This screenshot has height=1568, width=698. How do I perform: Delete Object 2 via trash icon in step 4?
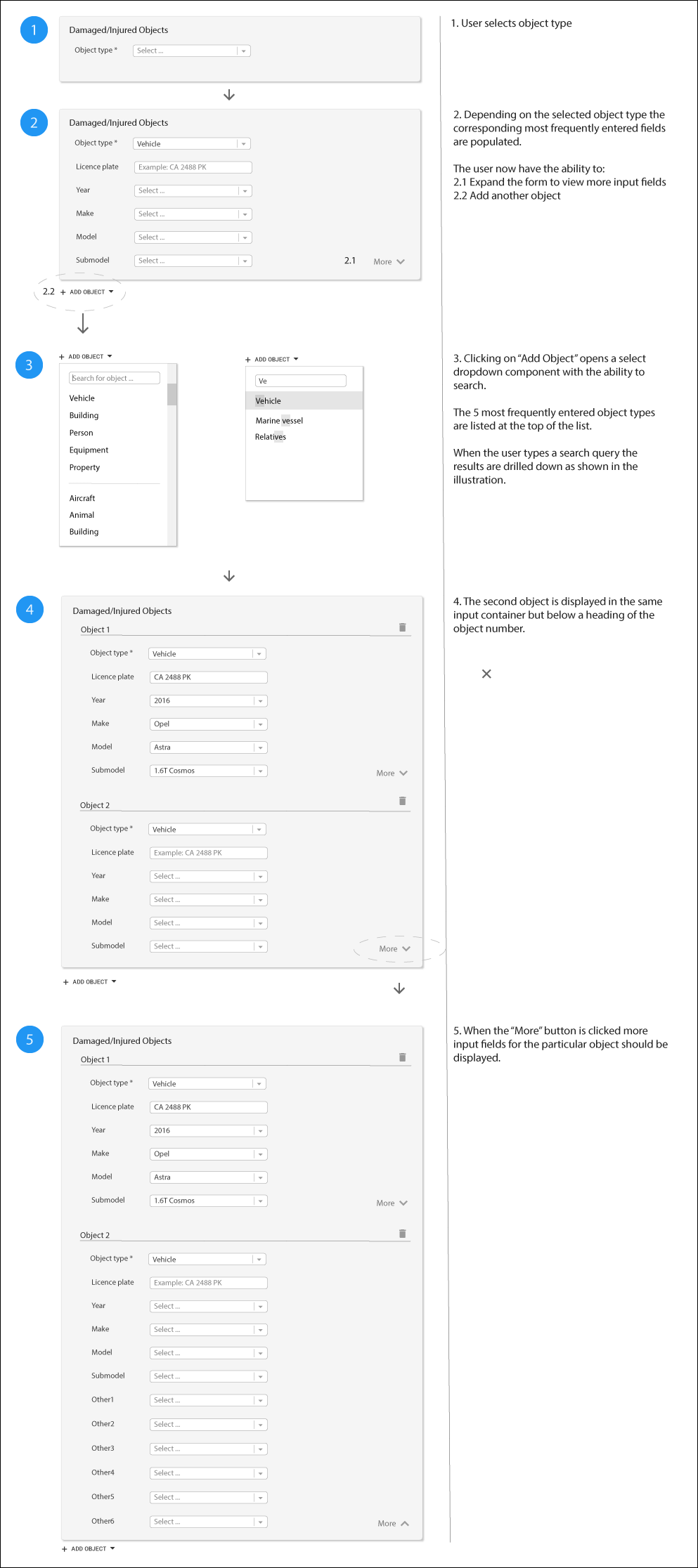click(402, 801)
